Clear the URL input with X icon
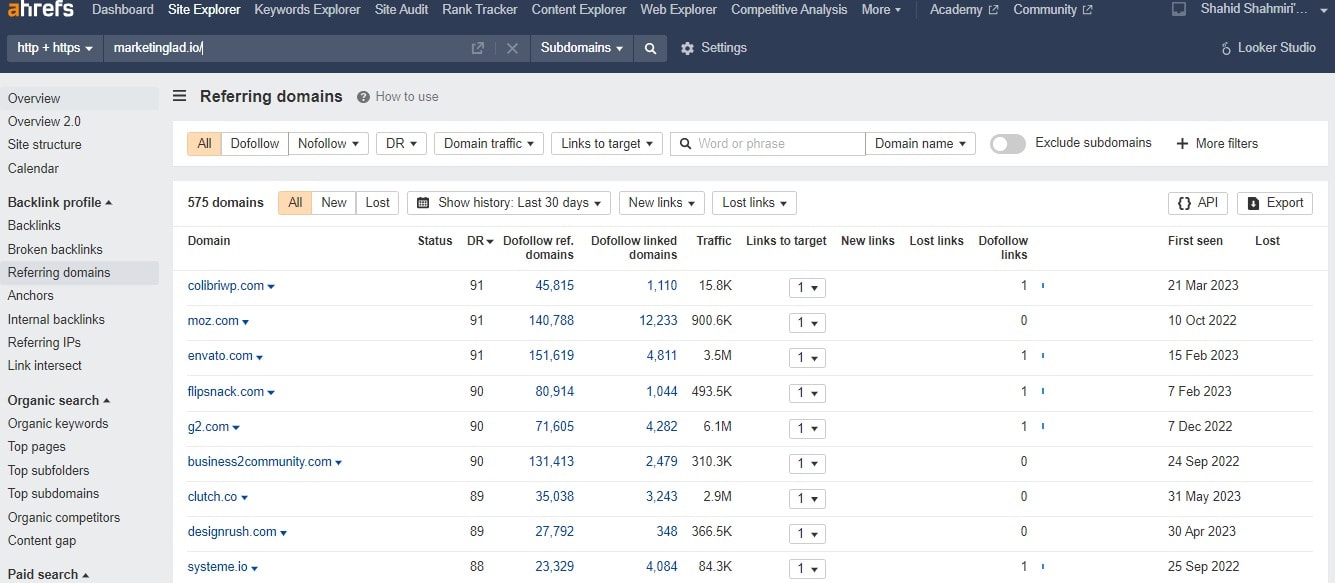1335x583 pixels. (x=512, y=48)
